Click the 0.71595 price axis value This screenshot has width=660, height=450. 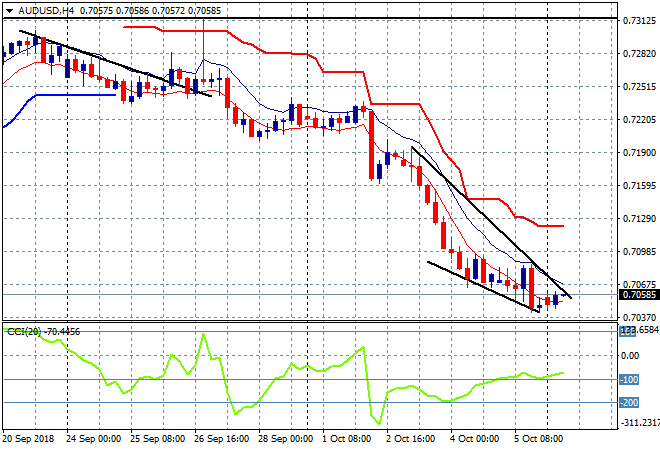(x=639, y=185)
